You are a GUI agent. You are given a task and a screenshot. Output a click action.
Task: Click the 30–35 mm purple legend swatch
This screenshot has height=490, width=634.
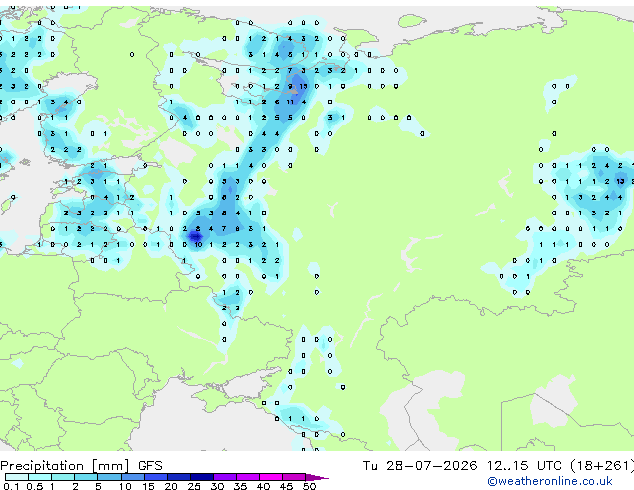click(x=225, y=477)
